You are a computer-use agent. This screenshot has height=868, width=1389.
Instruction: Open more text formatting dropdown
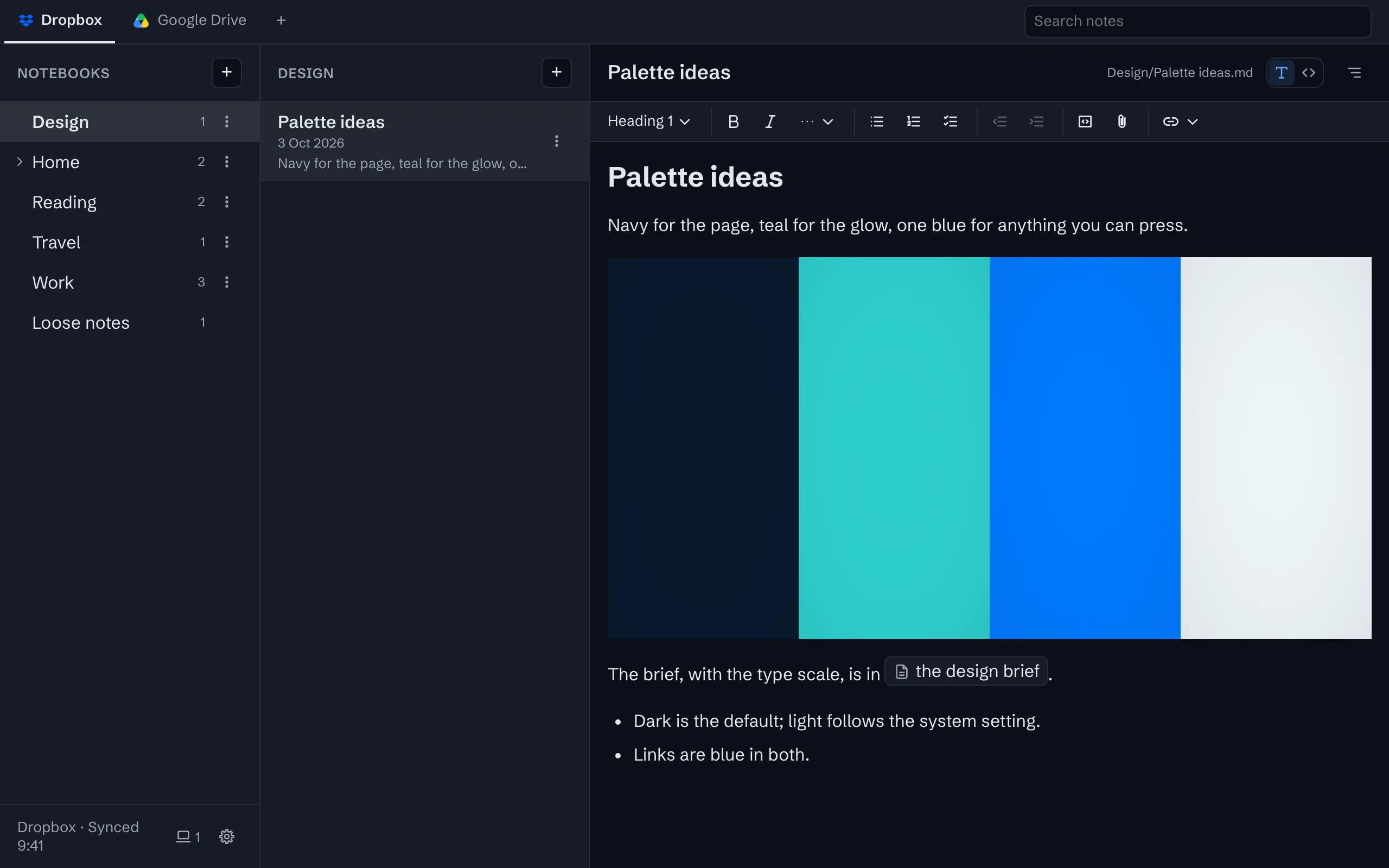point(816,122)
